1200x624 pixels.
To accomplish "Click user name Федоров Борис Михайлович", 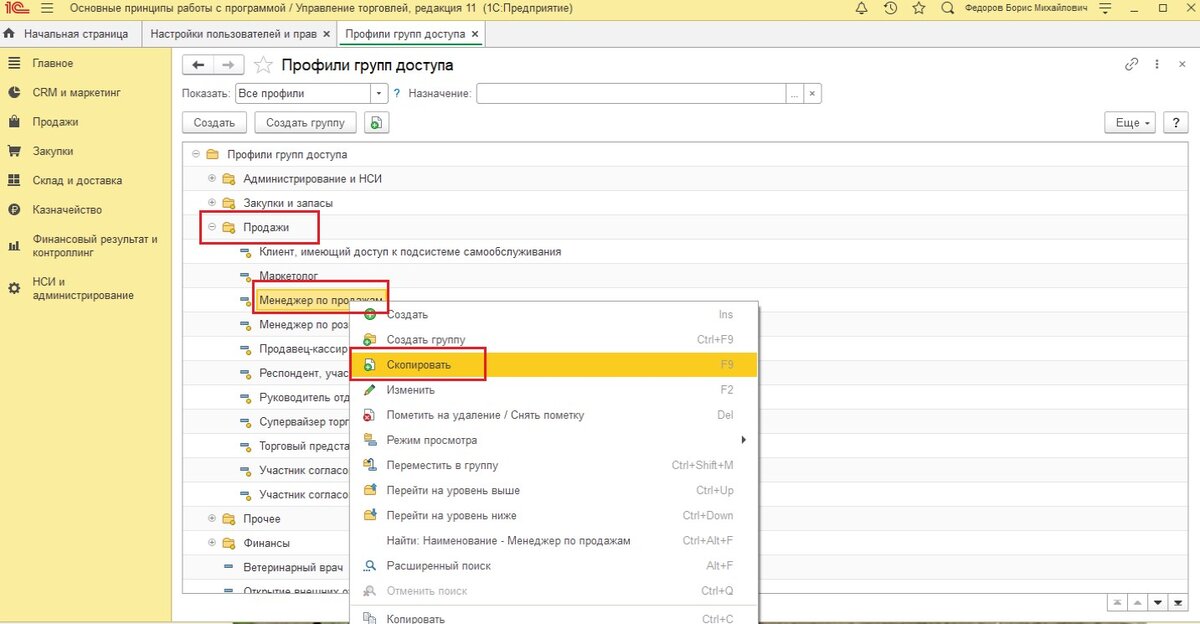I will pos(1024,8).
